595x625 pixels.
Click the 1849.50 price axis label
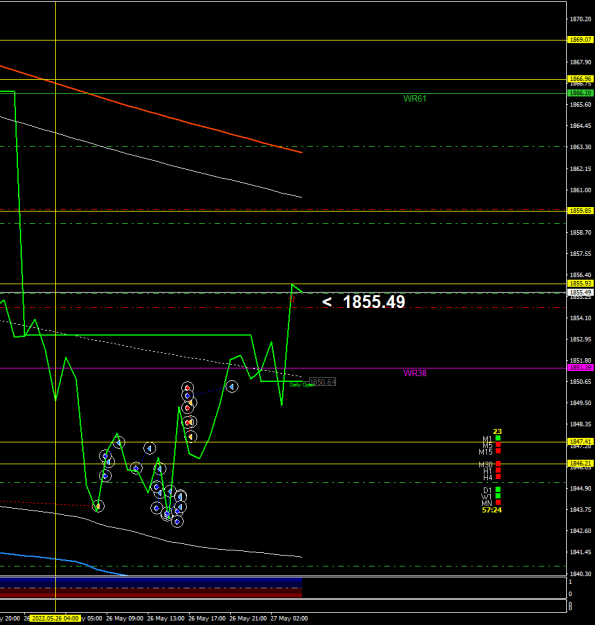(x=580, y=403)
